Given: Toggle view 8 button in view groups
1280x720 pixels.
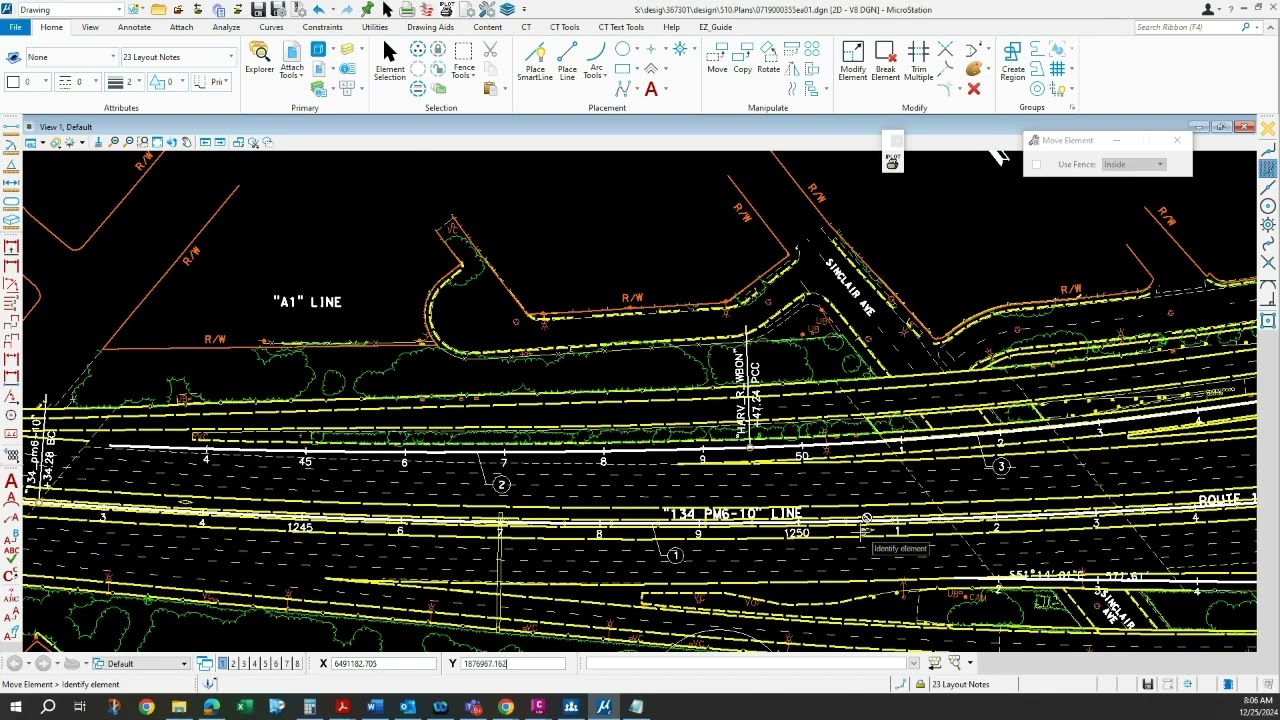Looking at the screenshot, I should [296, 664].
